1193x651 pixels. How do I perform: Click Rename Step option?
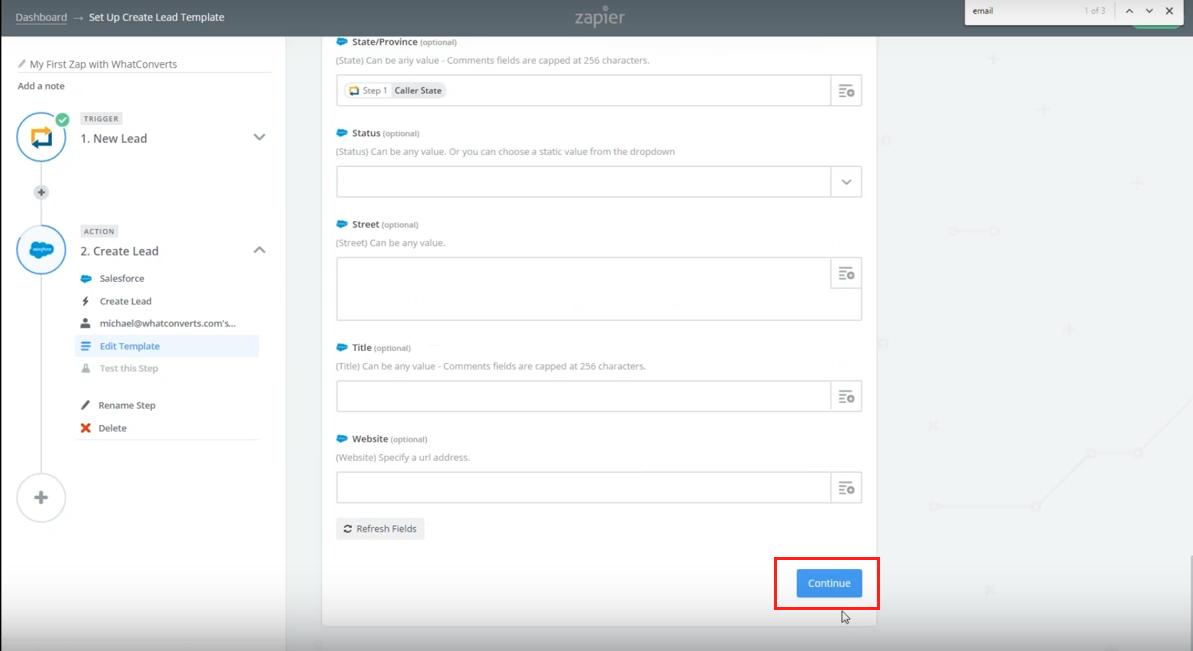[x=126, y=405]
